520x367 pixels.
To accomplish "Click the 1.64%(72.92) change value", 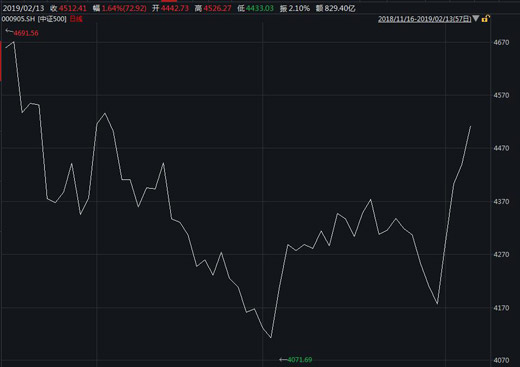I will 124,8.
